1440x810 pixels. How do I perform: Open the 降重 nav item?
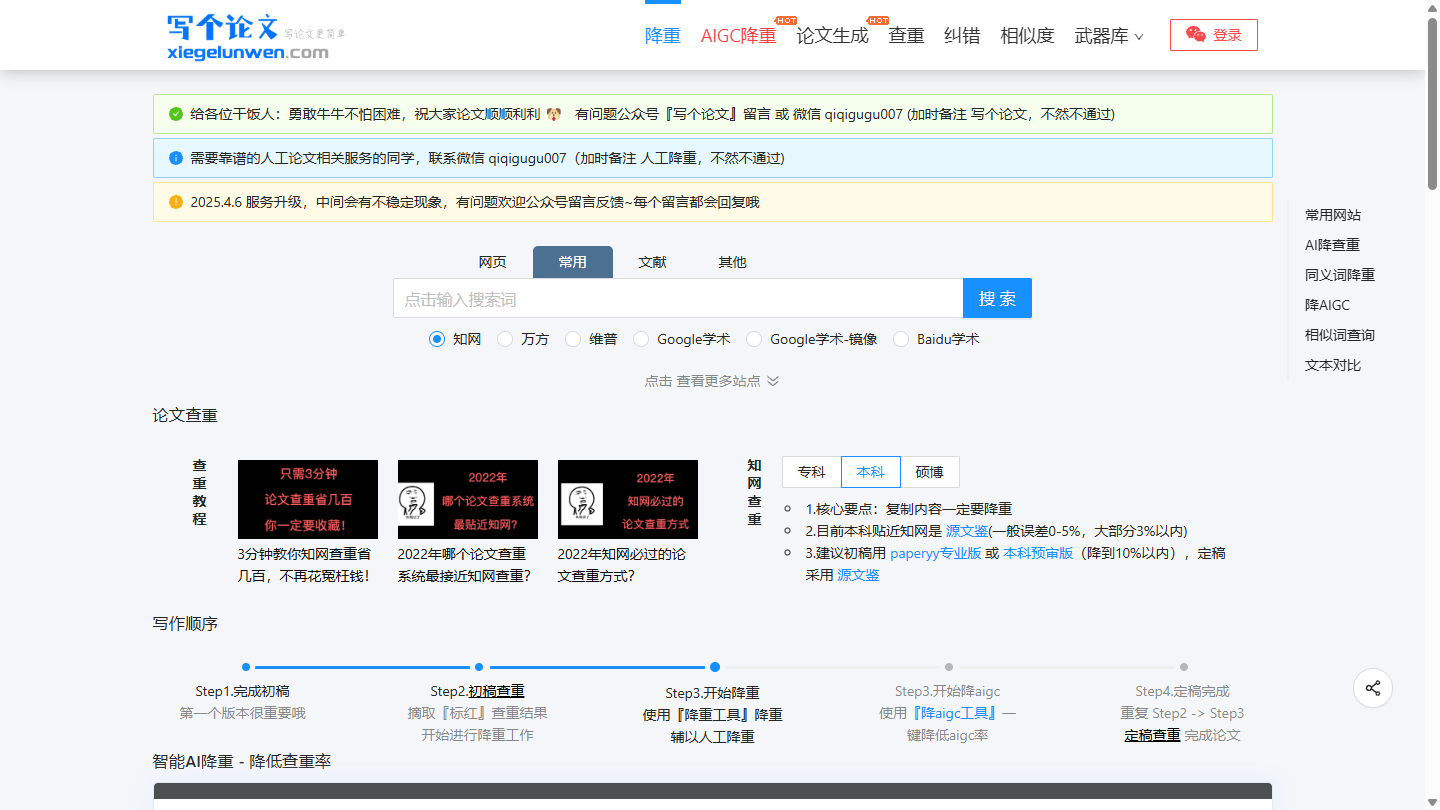pyautogui.click(x=663, y=36)
